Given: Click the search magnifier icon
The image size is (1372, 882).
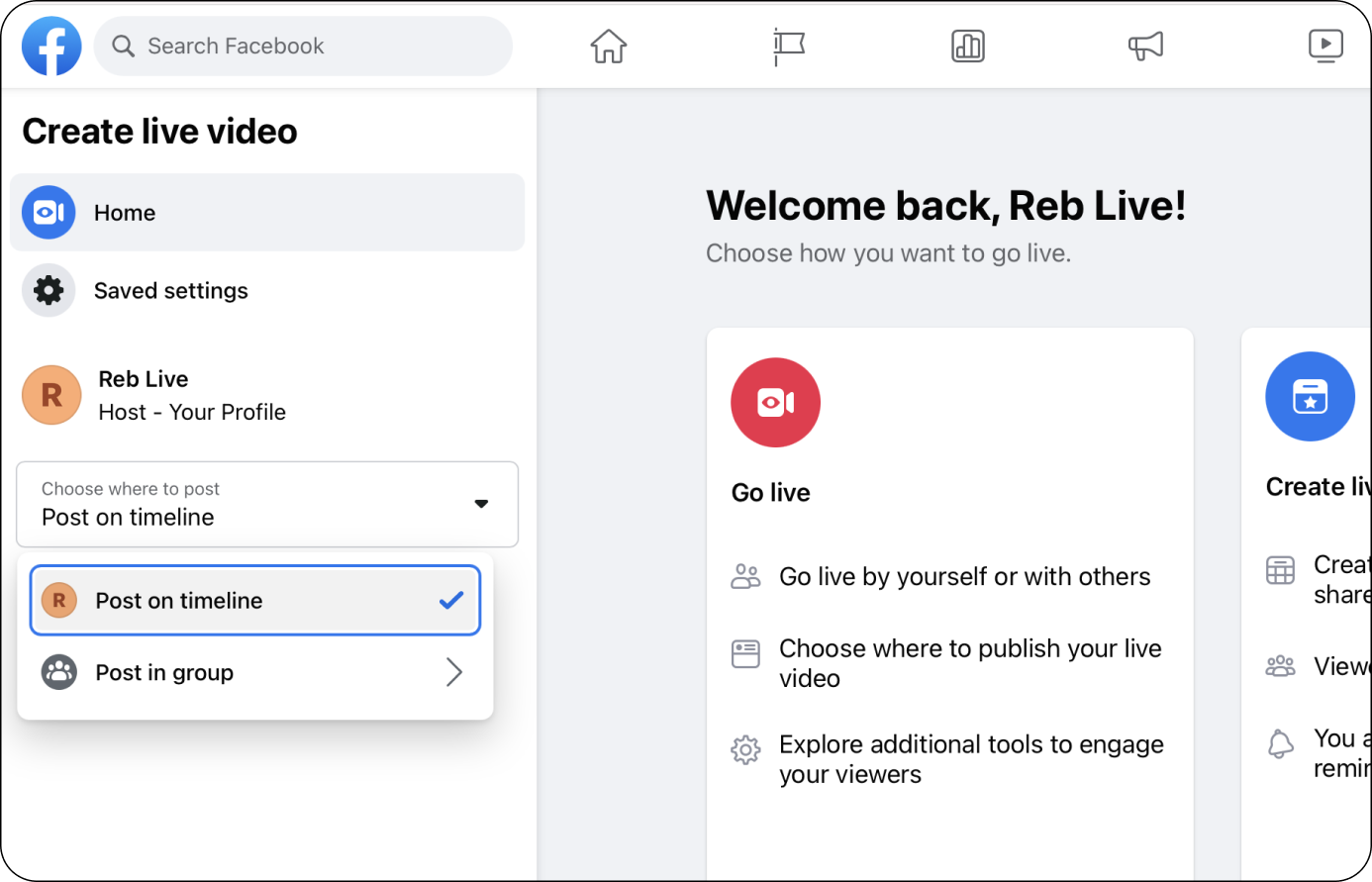Looking at the screenshot, I should (123, 46).
